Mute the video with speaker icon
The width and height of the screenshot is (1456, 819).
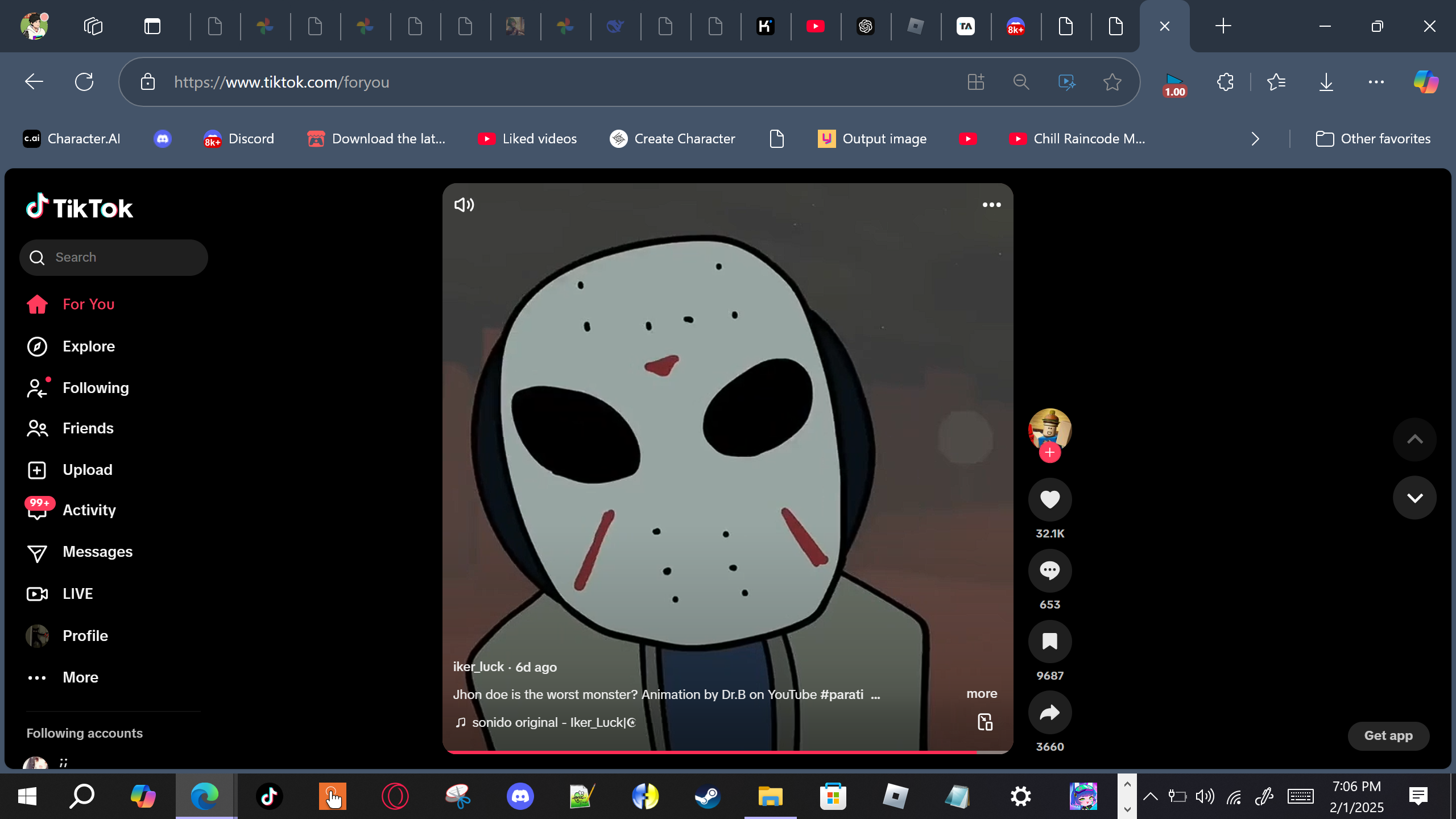point(464,205)
